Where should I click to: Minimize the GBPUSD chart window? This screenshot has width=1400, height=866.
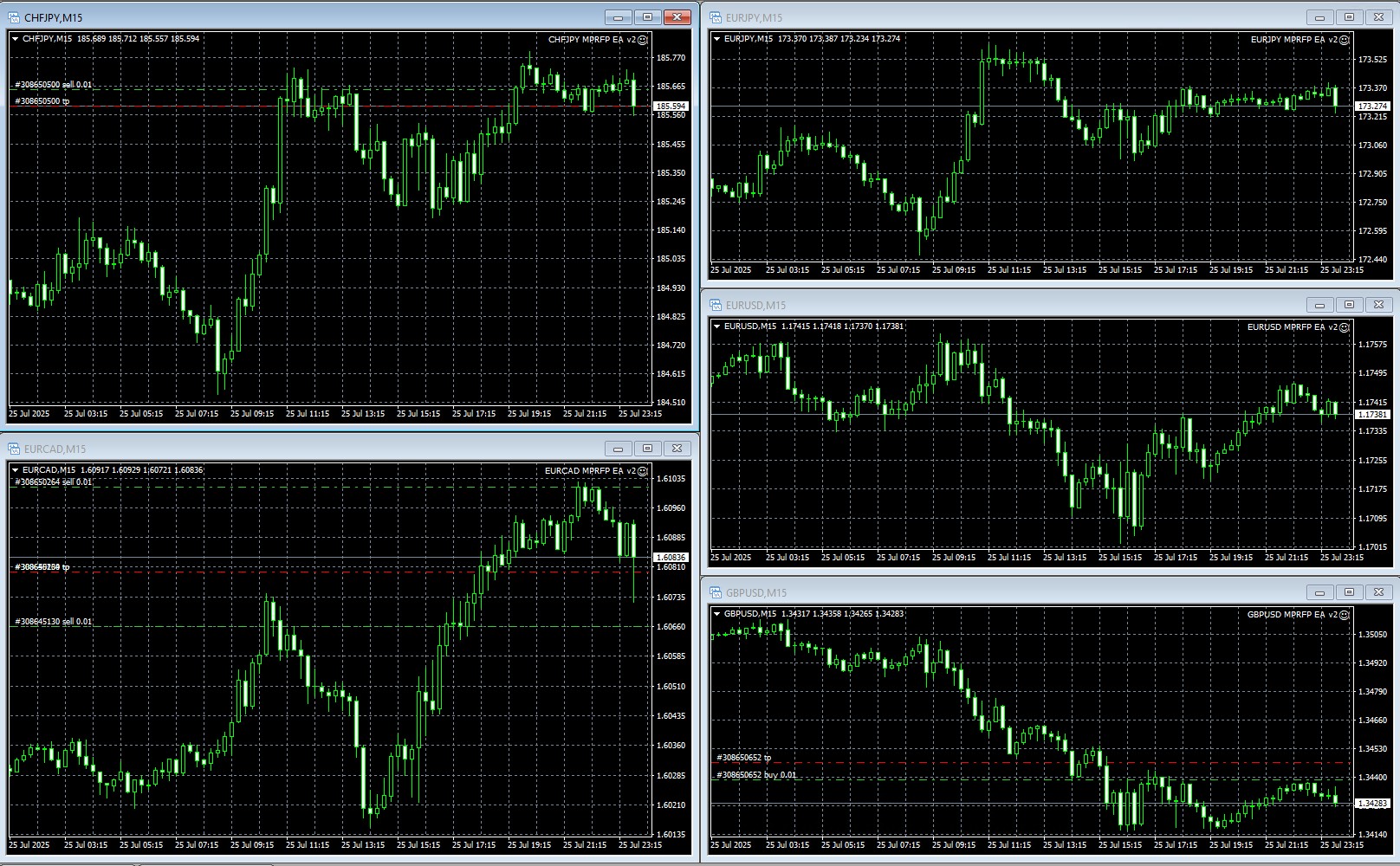[x=1319, y=592]
